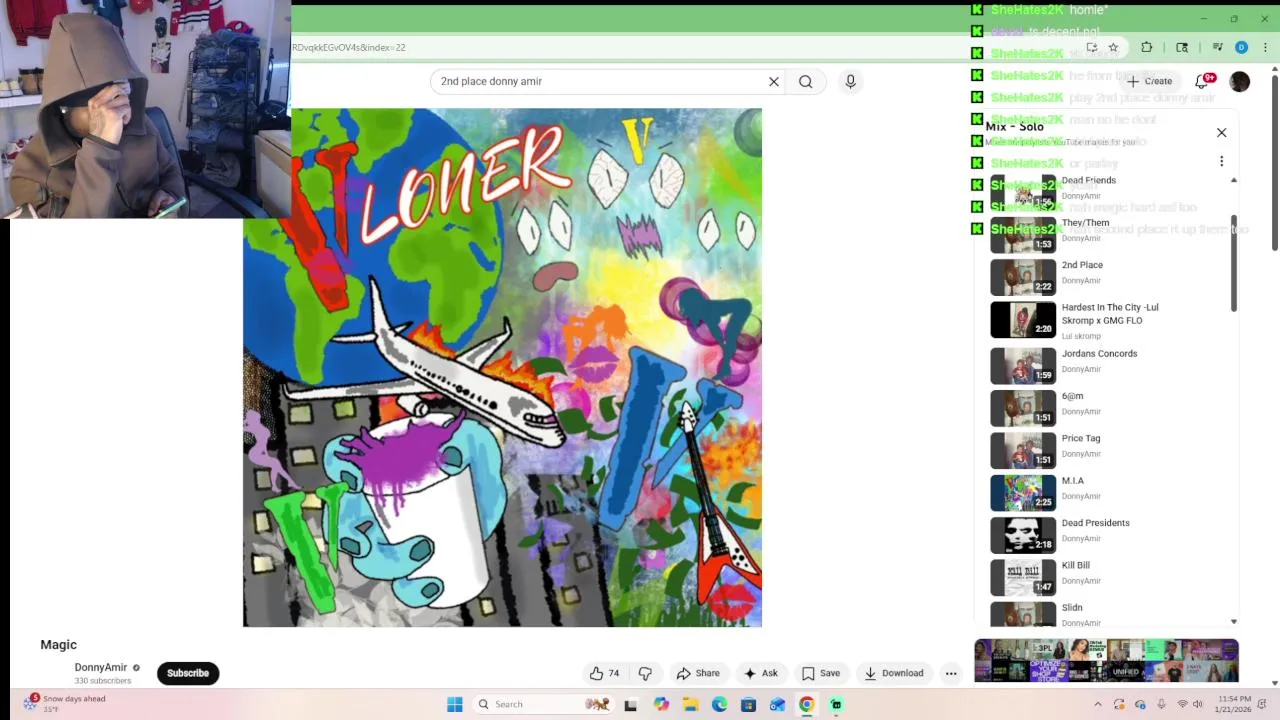The height and width of the screenshot is (720, 1280).
Task: Open Microsoft Edge from taskbar
Action: tap(719, 704)
